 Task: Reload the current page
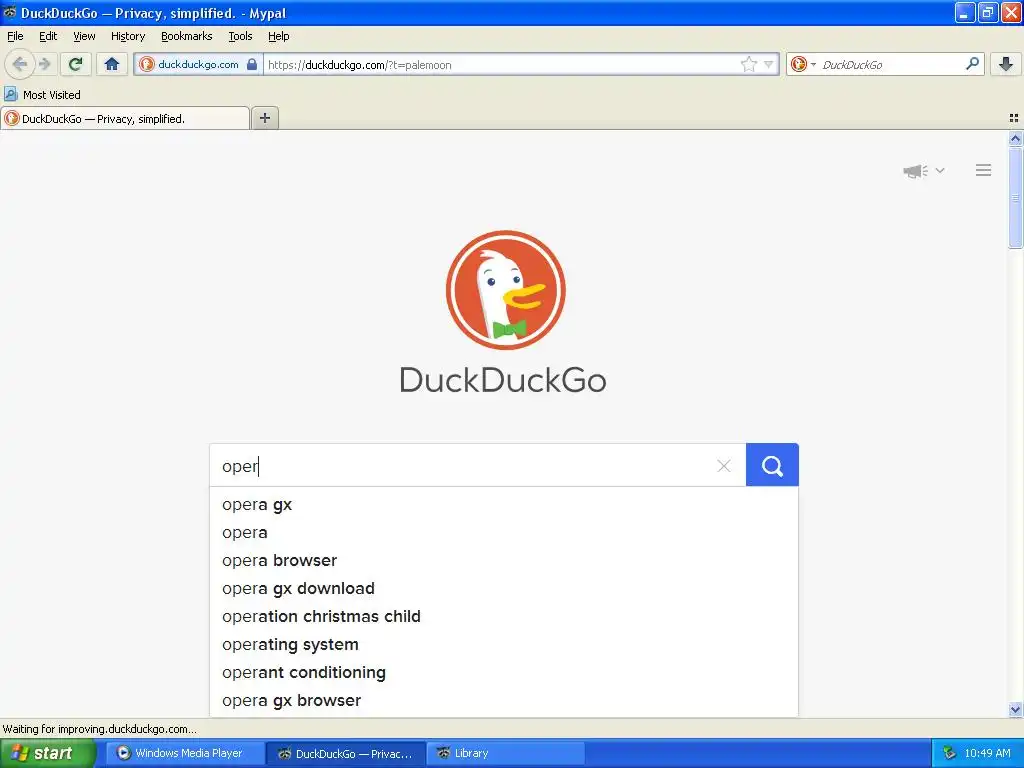(x=76, y=64)
